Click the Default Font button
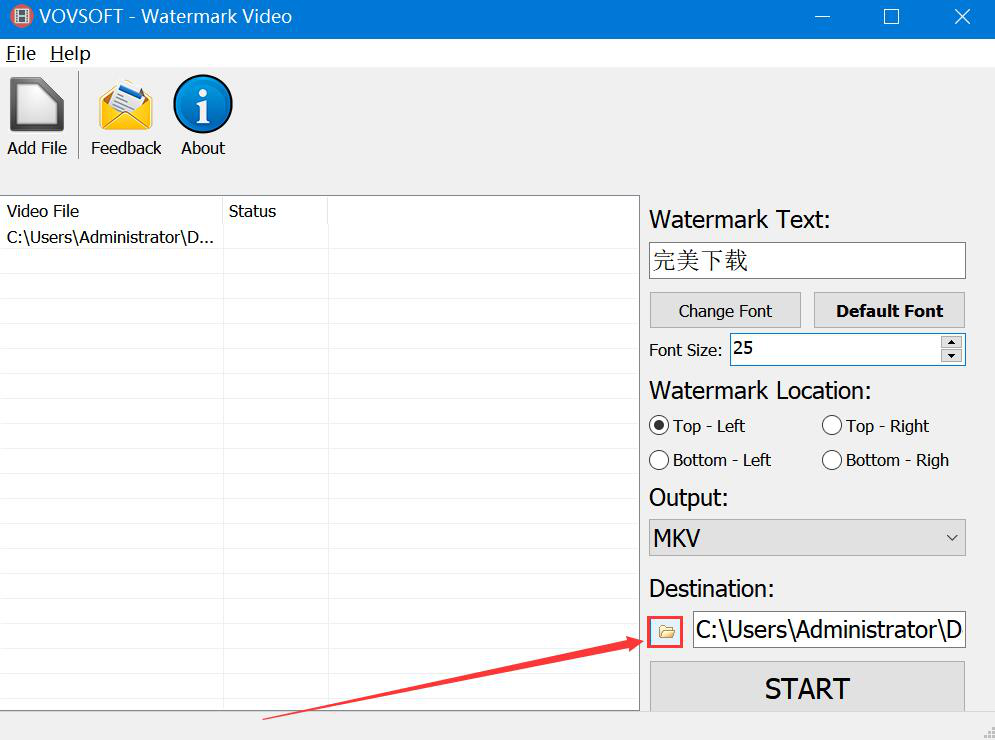This screenshot has height=740, width=995. [889, 310]
